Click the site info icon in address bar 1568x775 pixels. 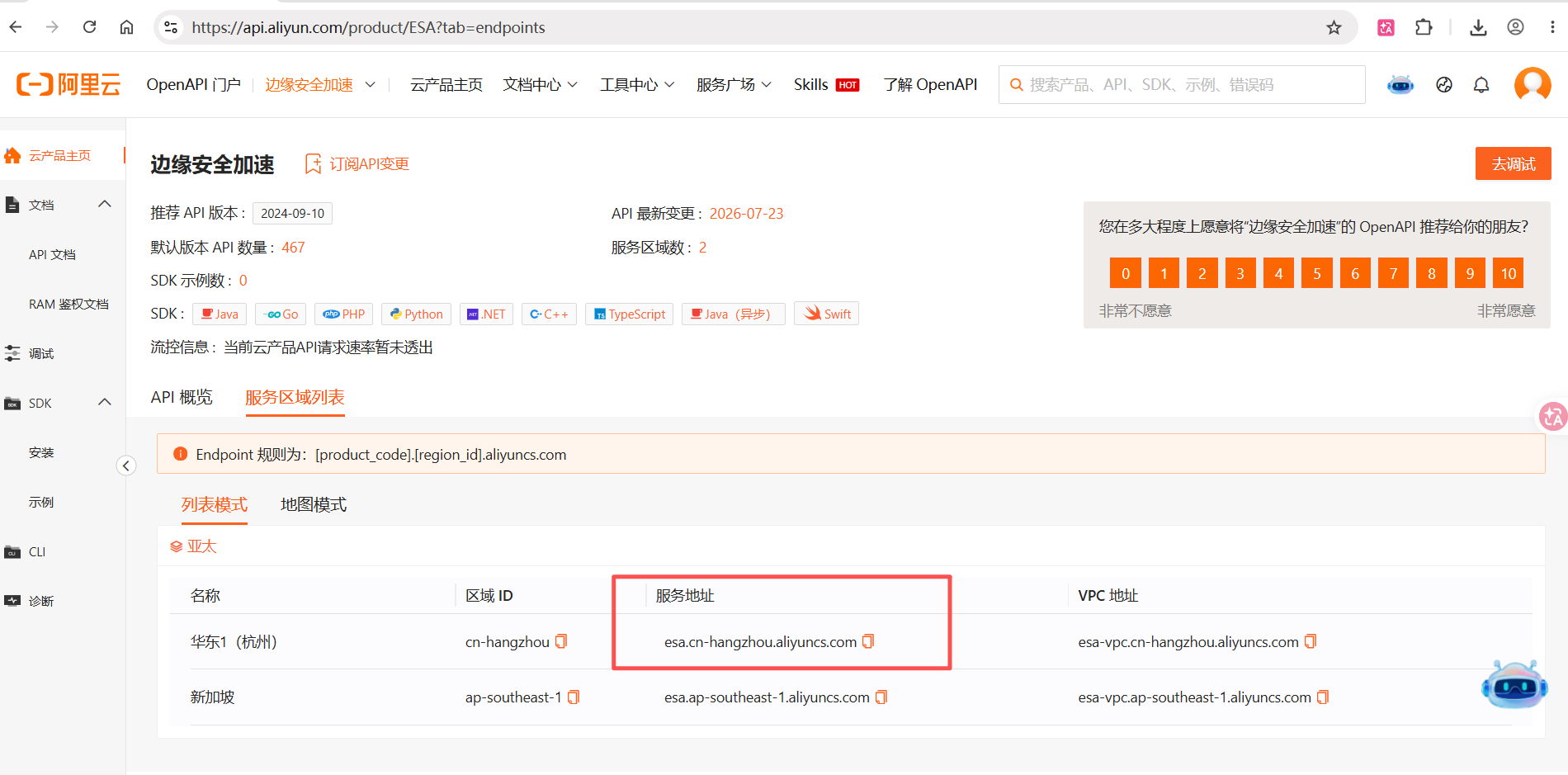coord(171,27)
